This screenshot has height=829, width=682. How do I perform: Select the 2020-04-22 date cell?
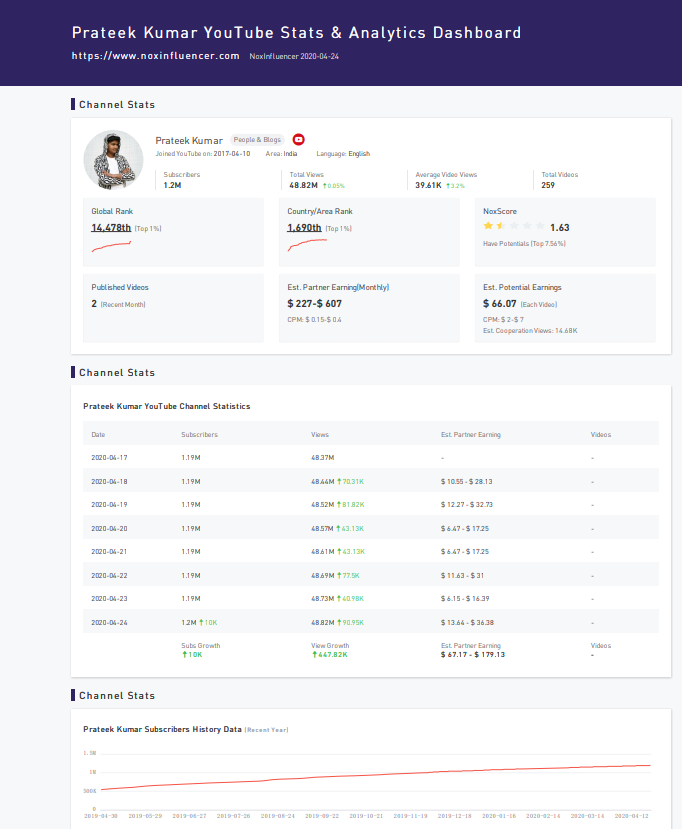tap(109, 576)
